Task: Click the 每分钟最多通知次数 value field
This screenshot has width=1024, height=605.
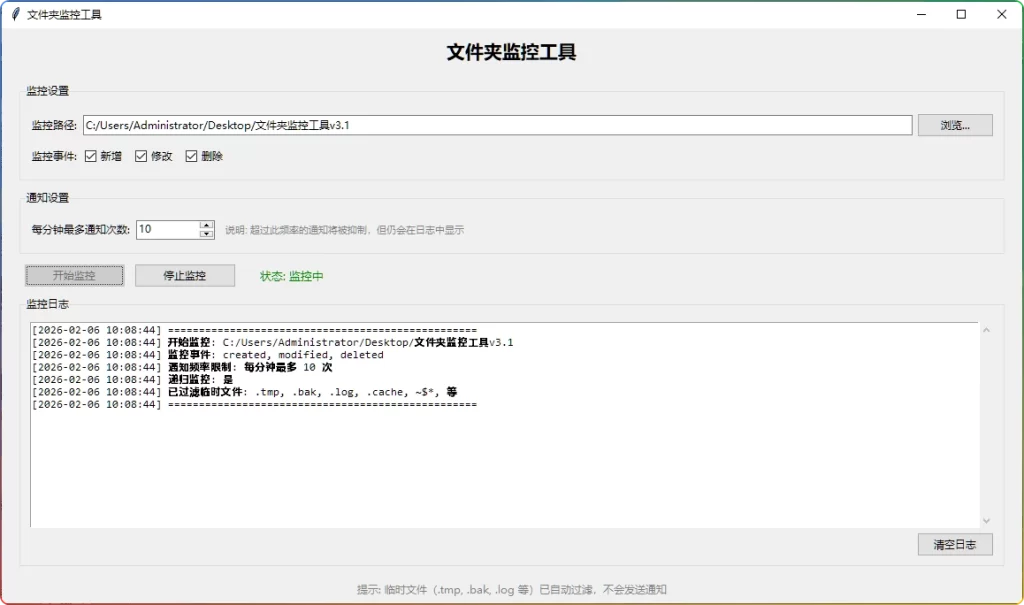Action: pos(170,229)
